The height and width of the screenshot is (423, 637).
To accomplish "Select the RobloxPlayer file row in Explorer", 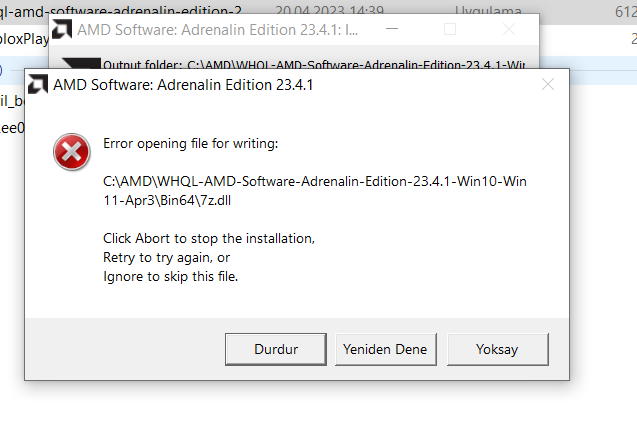I will 25,40.
